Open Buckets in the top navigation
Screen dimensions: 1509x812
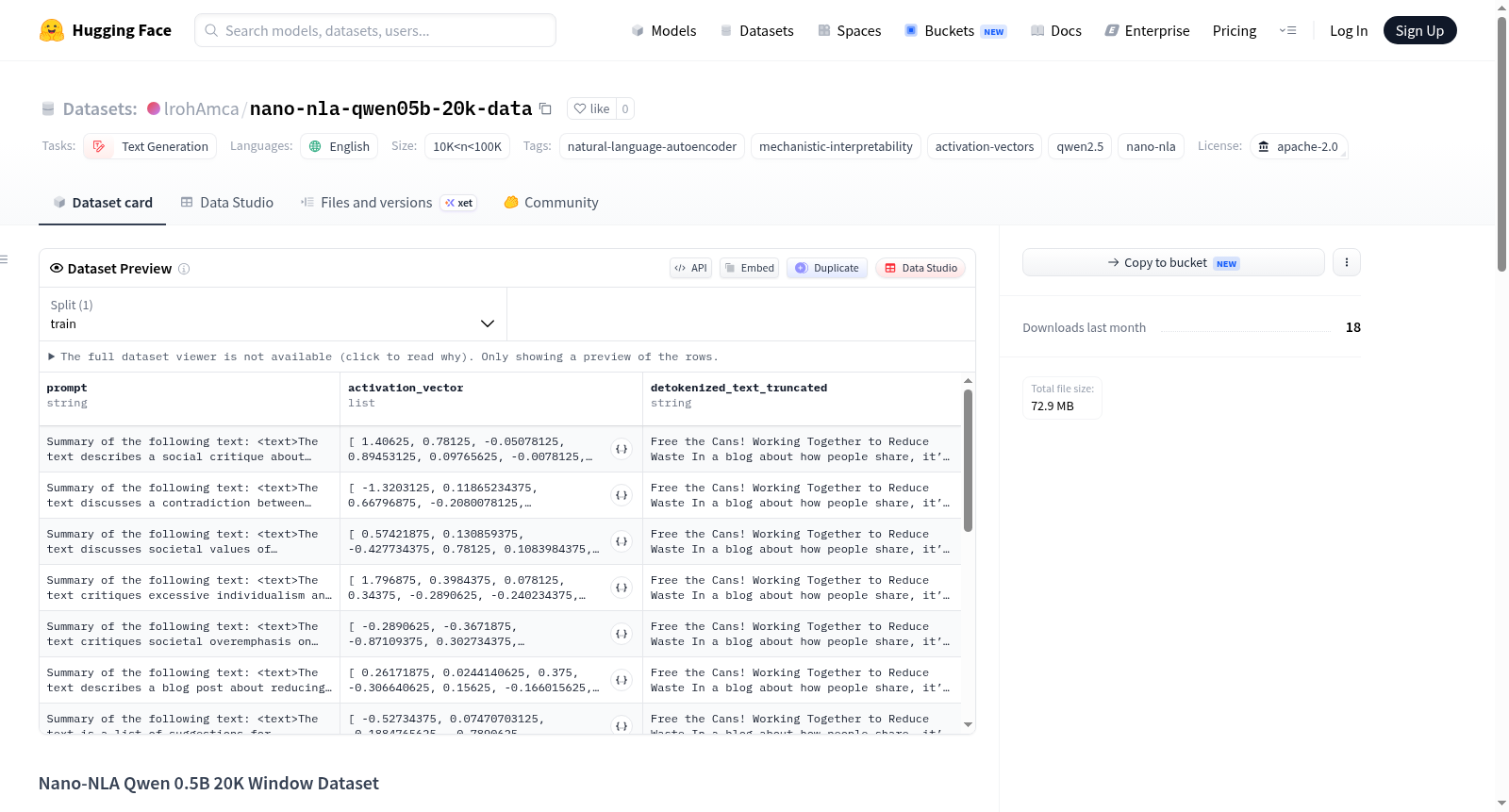955,30
